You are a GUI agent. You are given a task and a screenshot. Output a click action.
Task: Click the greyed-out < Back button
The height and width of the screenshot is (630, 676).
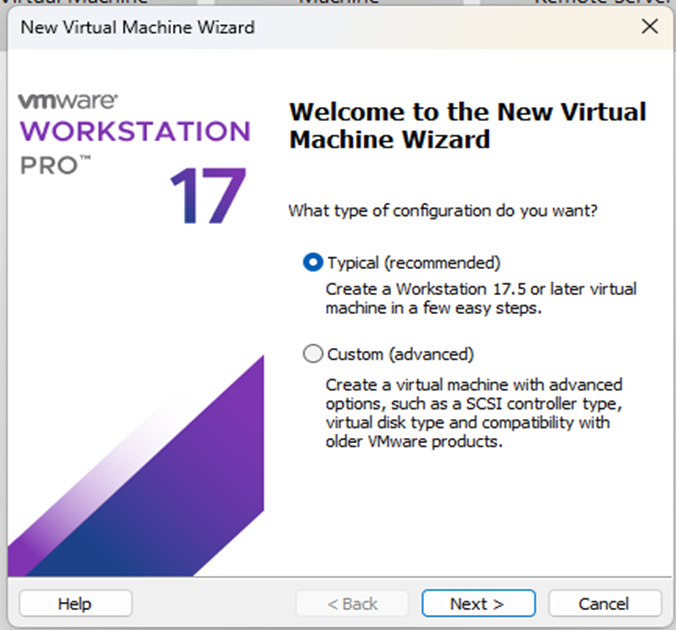350,603
